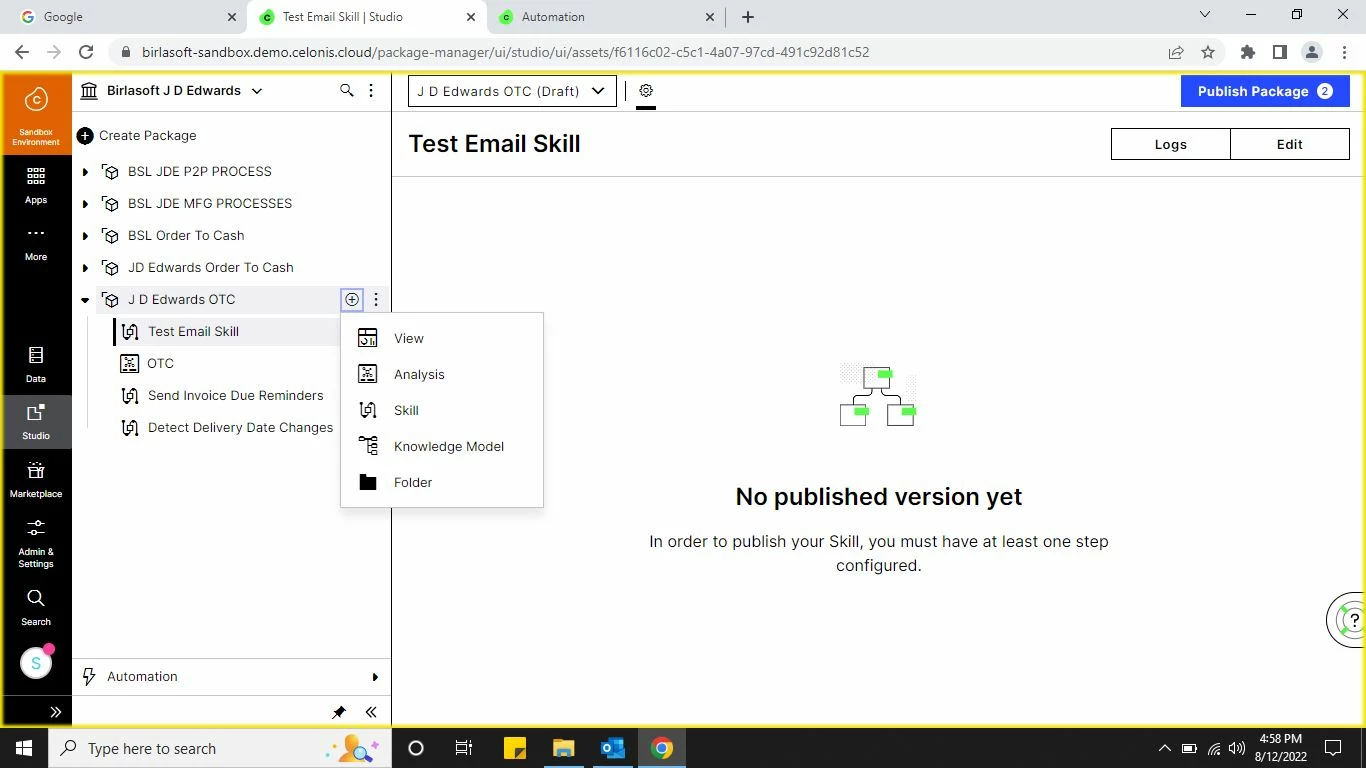The height and width of the screenshot is (768, 1366).
Task: Collapse the package tree panel
Action: tap(371, 712)
